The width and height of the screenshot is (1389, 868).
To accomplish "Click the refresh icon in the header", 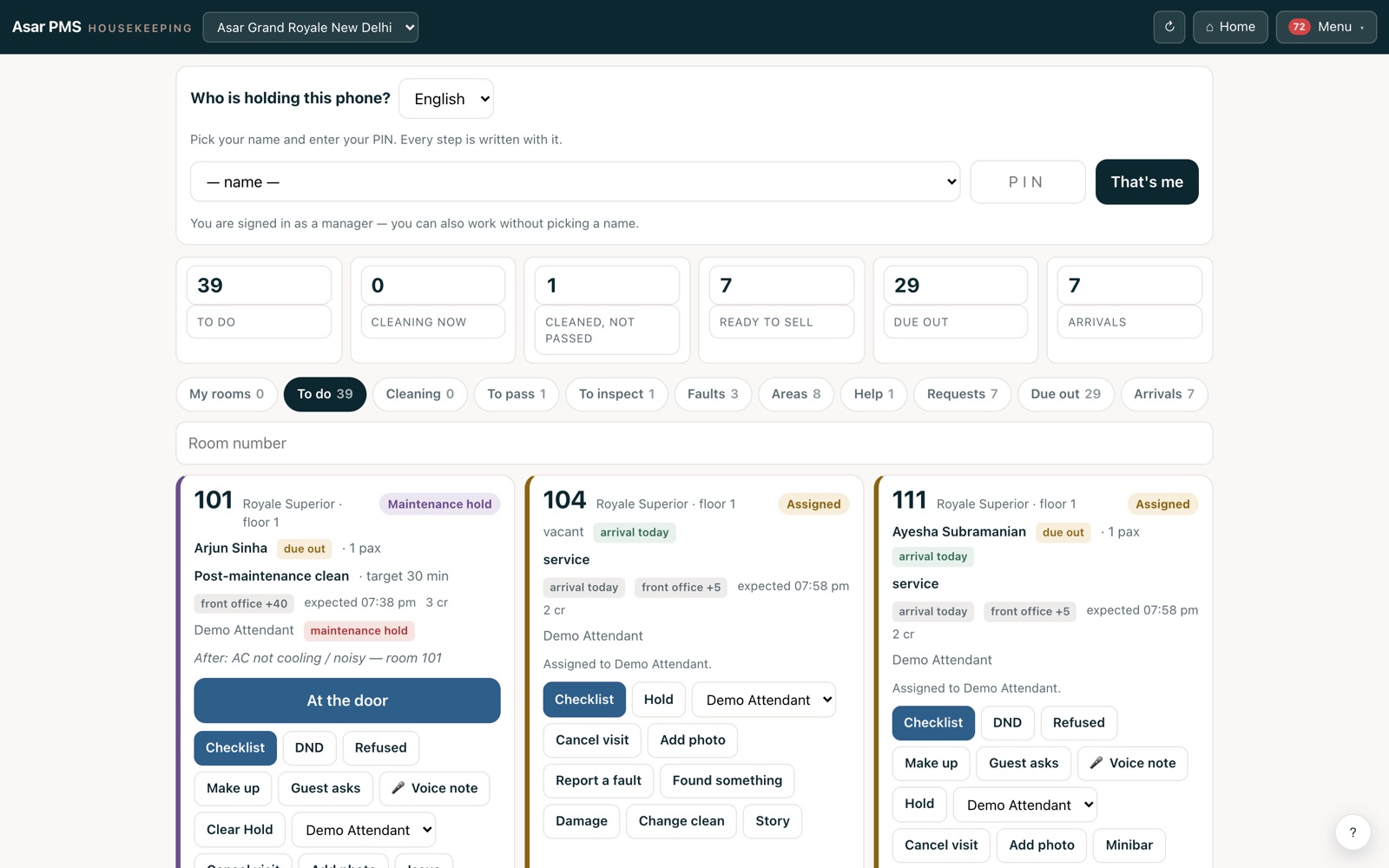I will (1168, 27).
